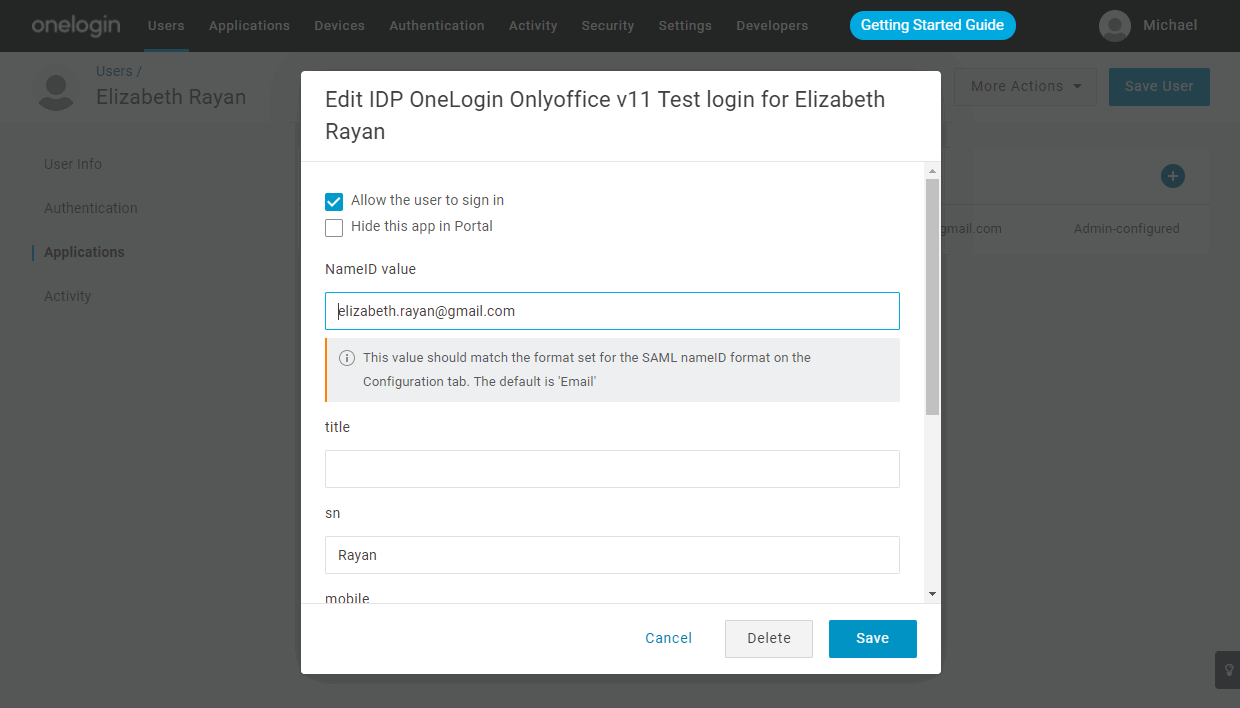Open the More Actions dropdown
Screen dimensions: 1240x708
(1024, 87)
